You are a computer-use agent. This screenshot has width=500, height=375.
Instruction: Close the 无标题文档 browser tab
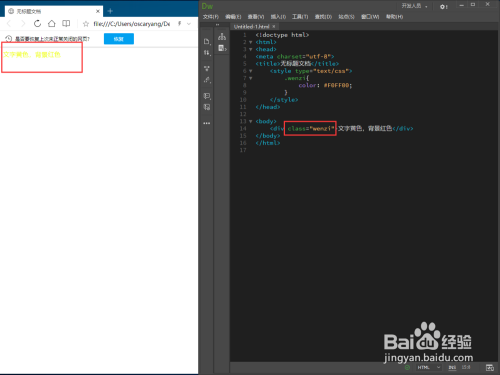coord(98,11)
